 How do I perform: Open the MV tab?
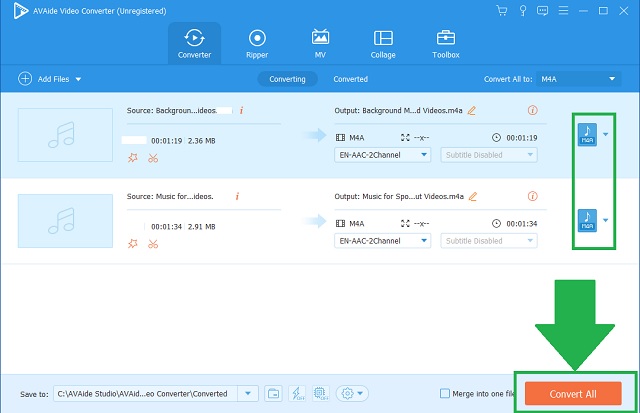pyautogui.click(x=320, y=44)
